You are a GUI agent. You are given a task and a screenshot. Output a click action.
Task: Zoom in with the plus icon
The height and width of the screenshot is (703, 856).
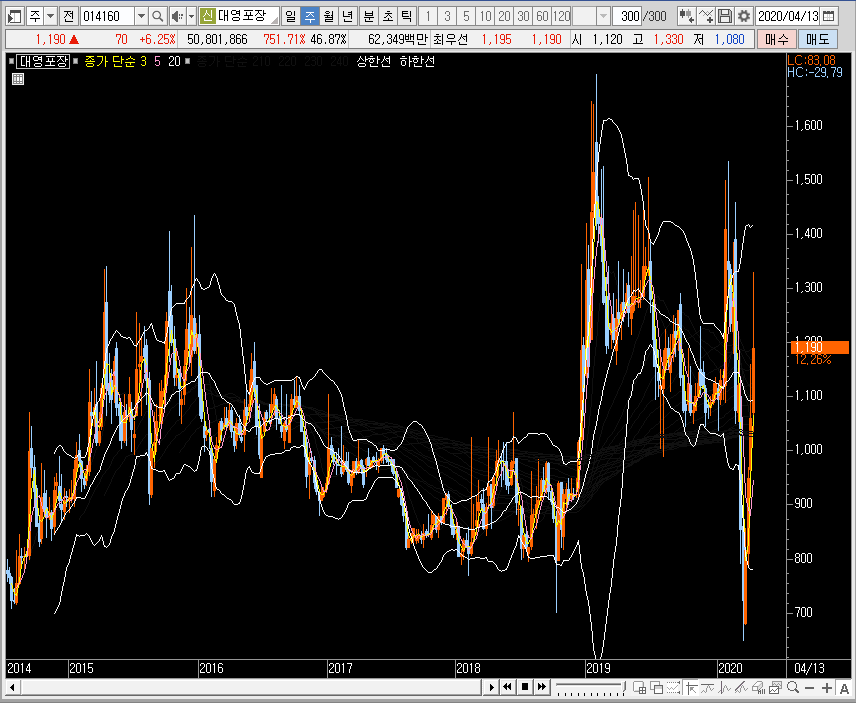827,688
